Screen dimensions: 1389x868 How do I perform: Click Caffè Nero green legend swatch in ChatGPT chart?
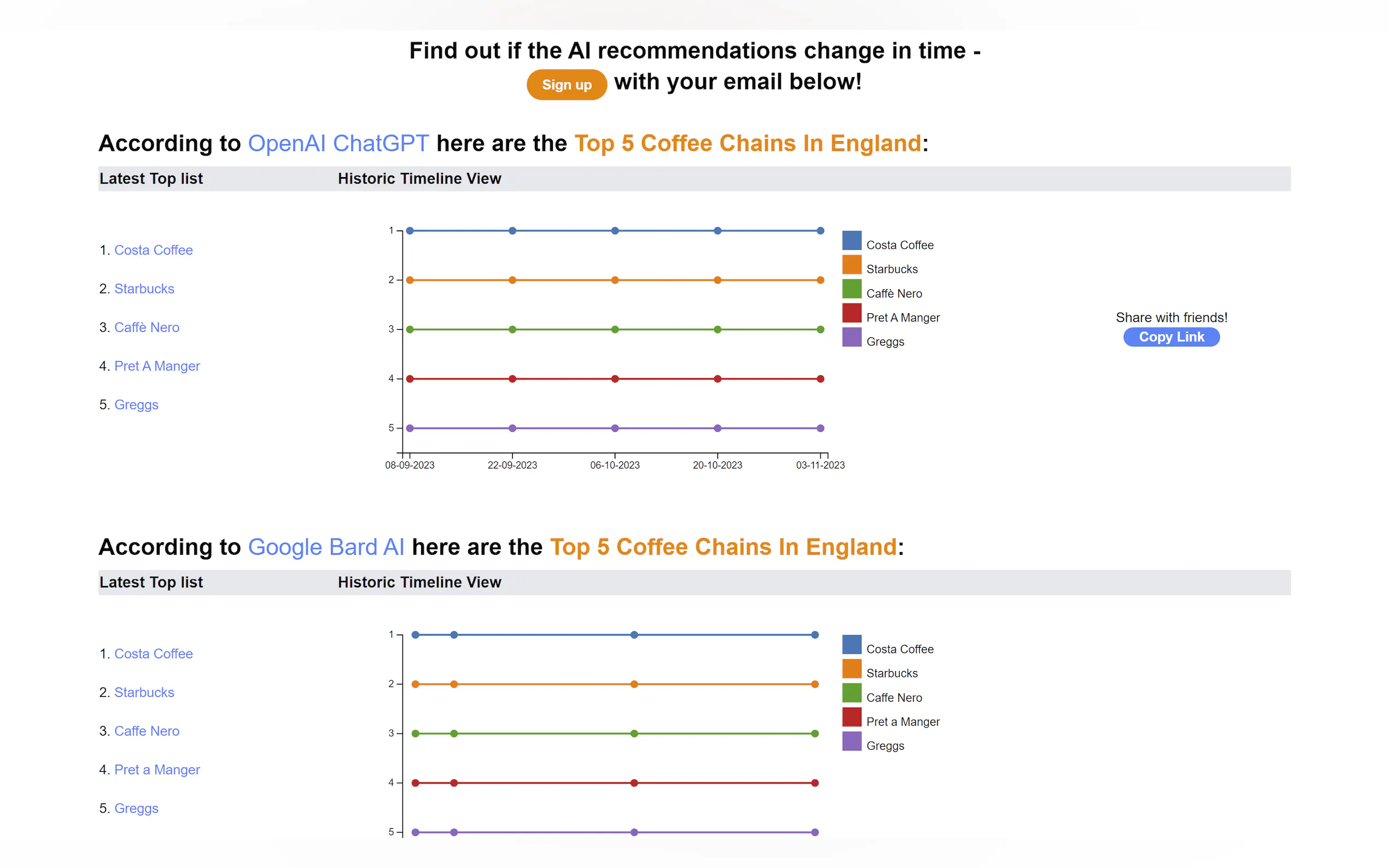click(x=851, y=289)
